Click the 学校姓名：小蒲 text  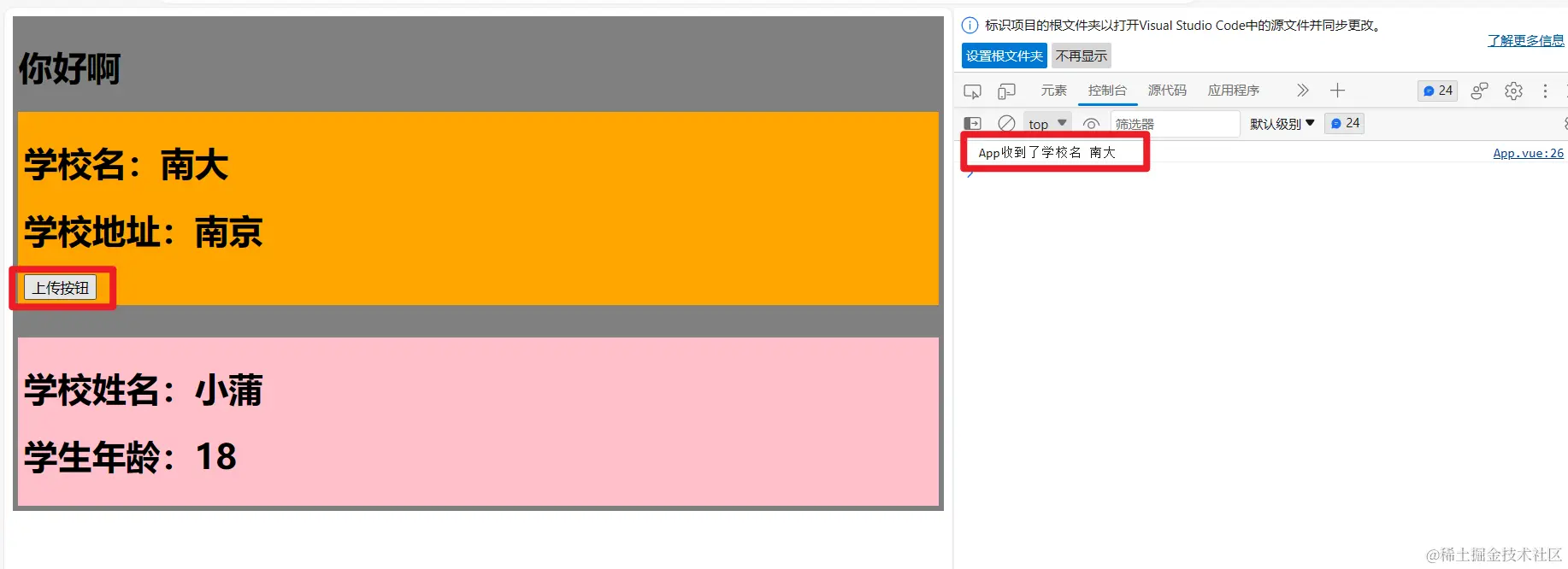143,390
